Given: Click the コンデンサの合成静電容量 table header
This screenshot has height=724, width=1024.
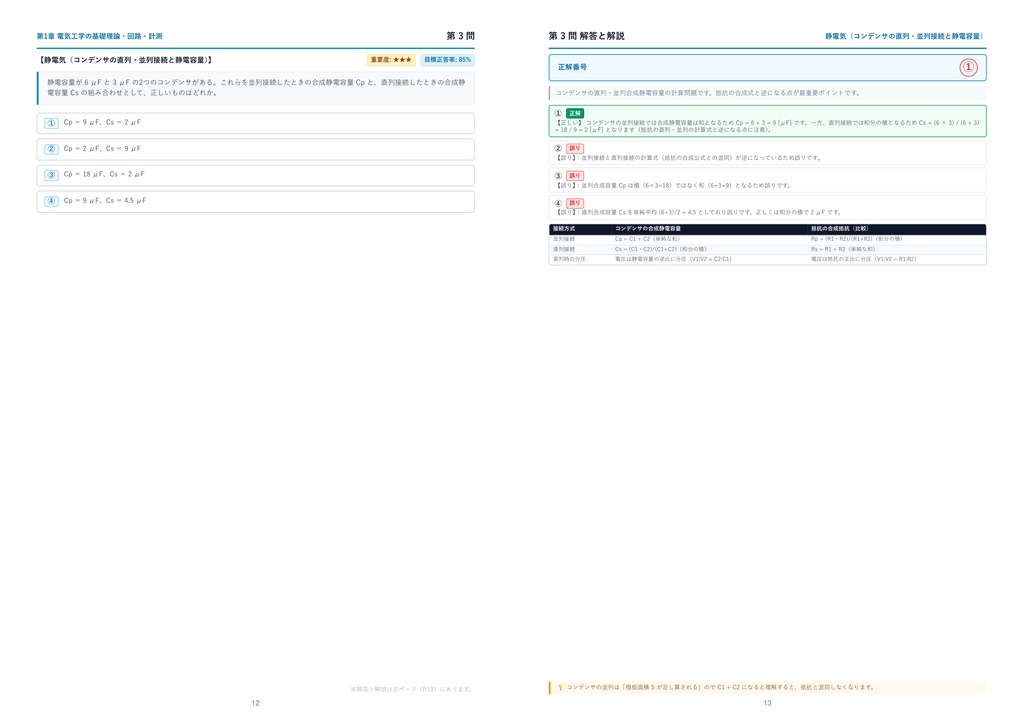Looking at the screenshot, I should coord(648,229).
